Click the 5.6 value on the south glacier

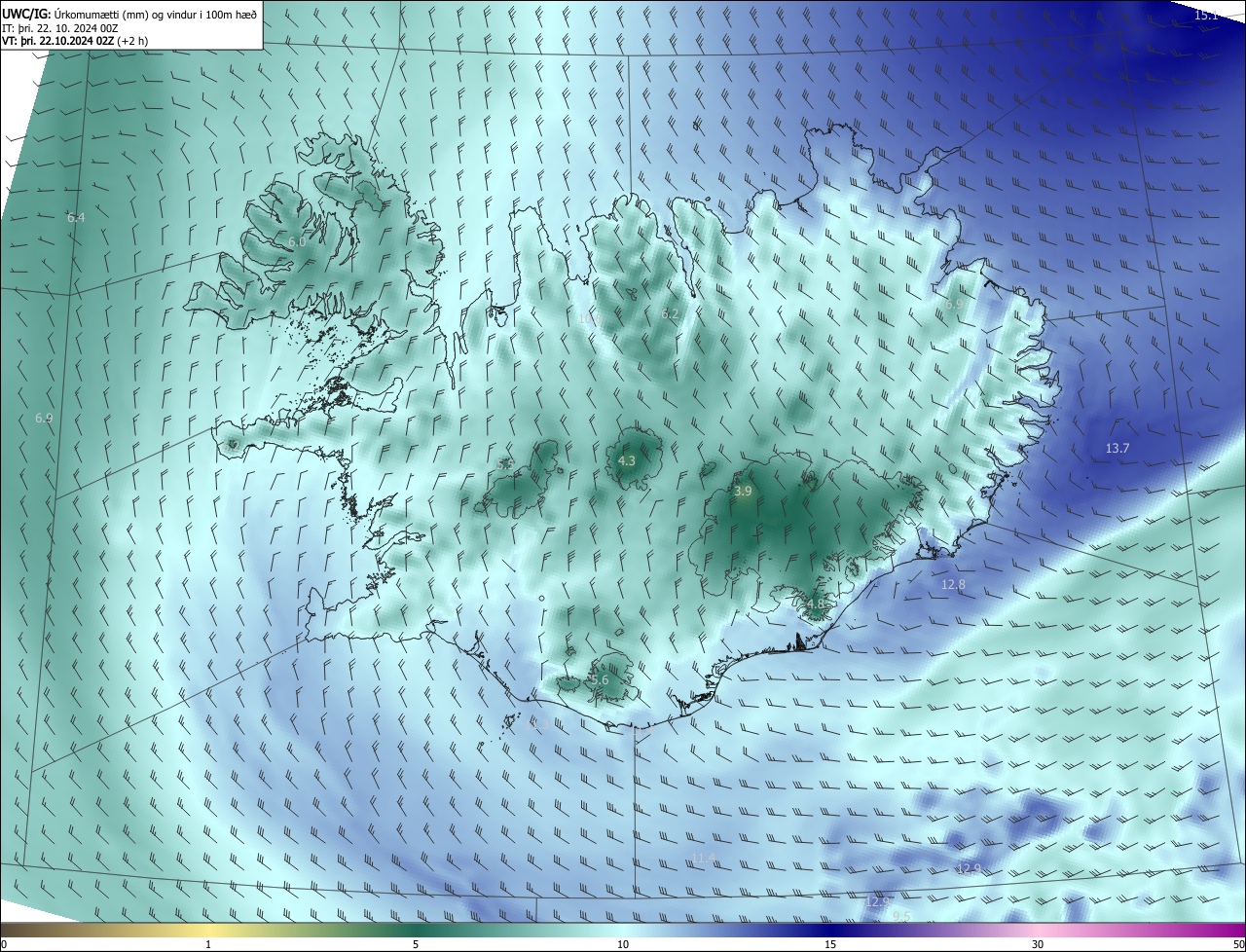[599, 680]
